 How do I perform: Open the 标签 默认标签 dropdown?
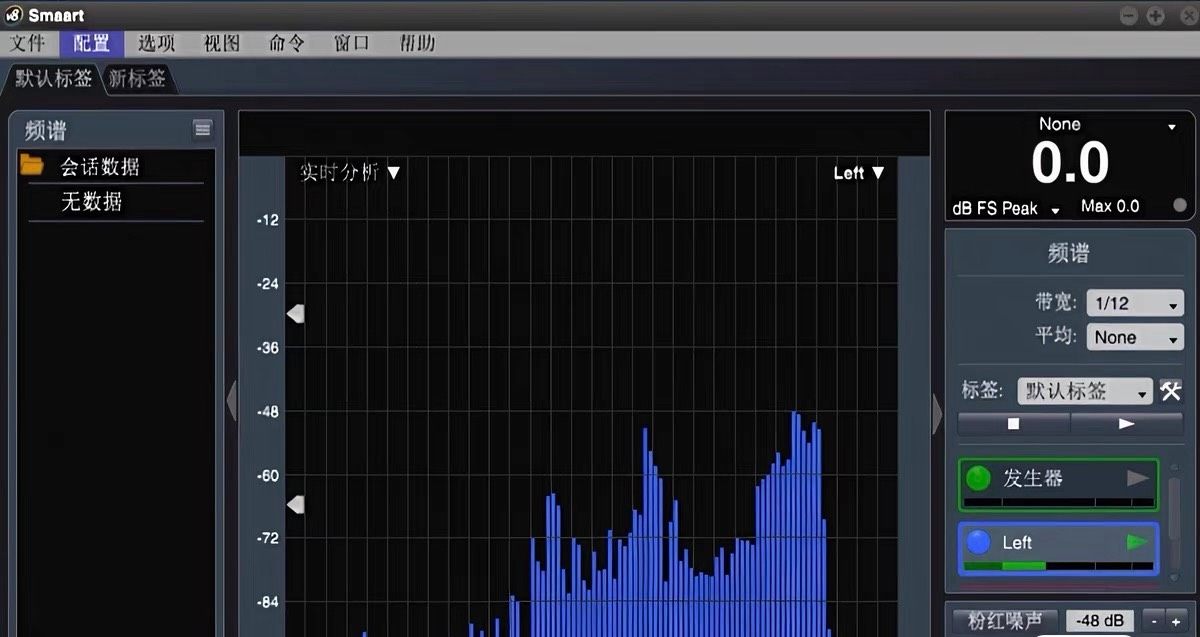(x=1085, y=391)
